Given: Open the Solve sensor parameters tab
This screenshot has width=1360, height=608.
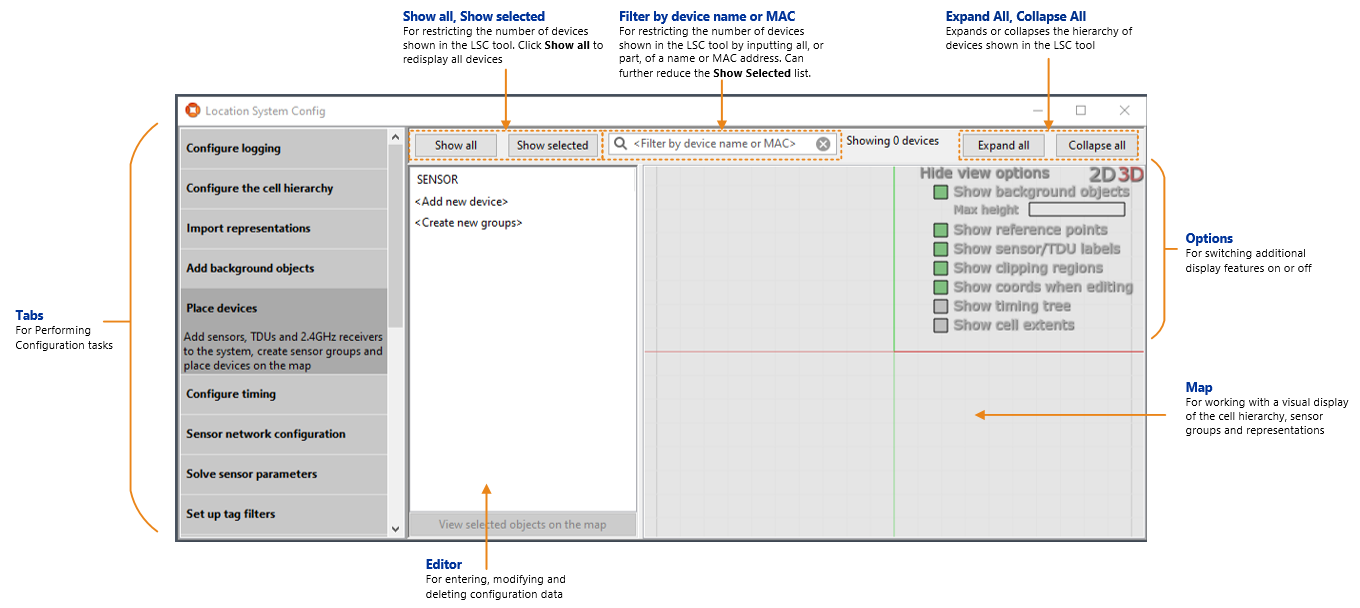Looking at the screenshot, I should 283,474.
